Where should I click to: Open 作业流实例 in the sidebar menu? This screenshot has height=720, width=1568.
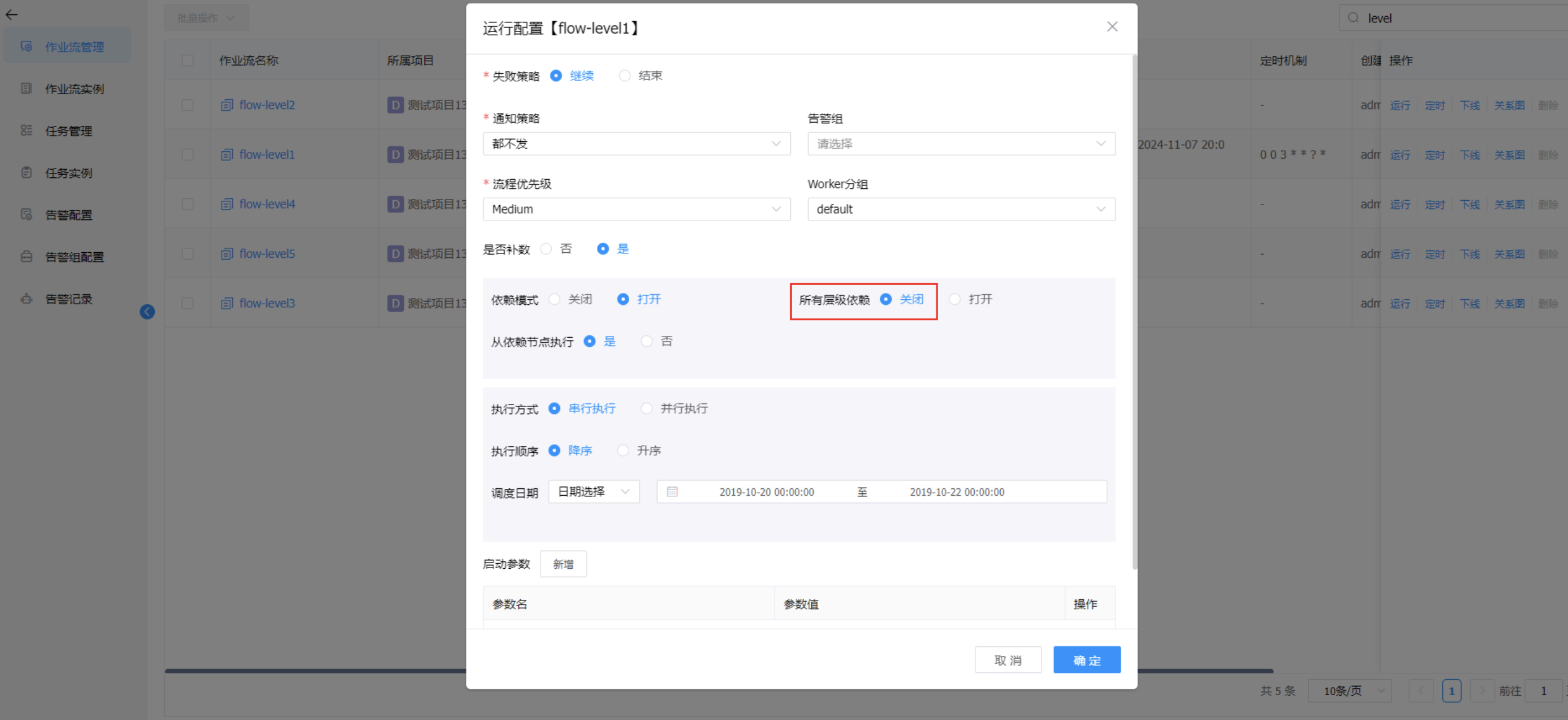point(74,89)
